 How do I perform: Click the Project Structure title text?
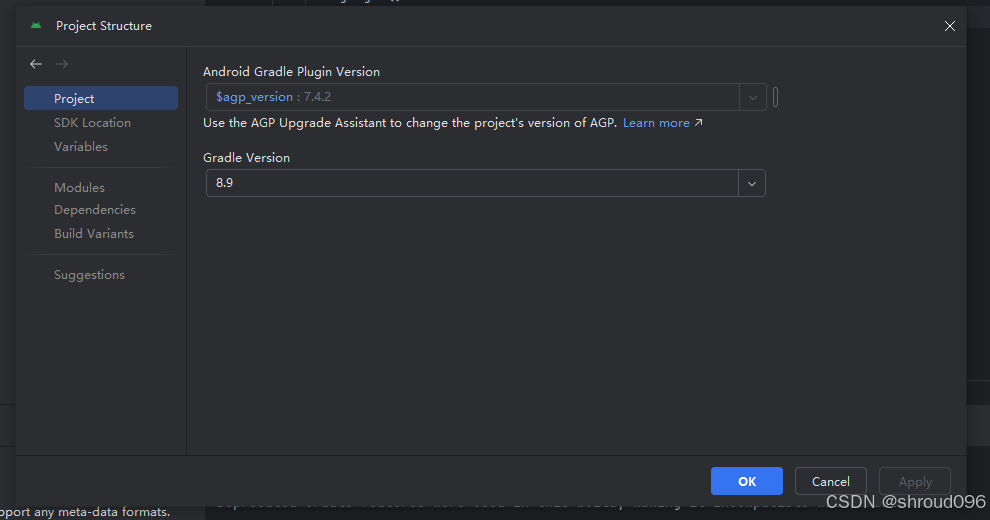point(104,26)
